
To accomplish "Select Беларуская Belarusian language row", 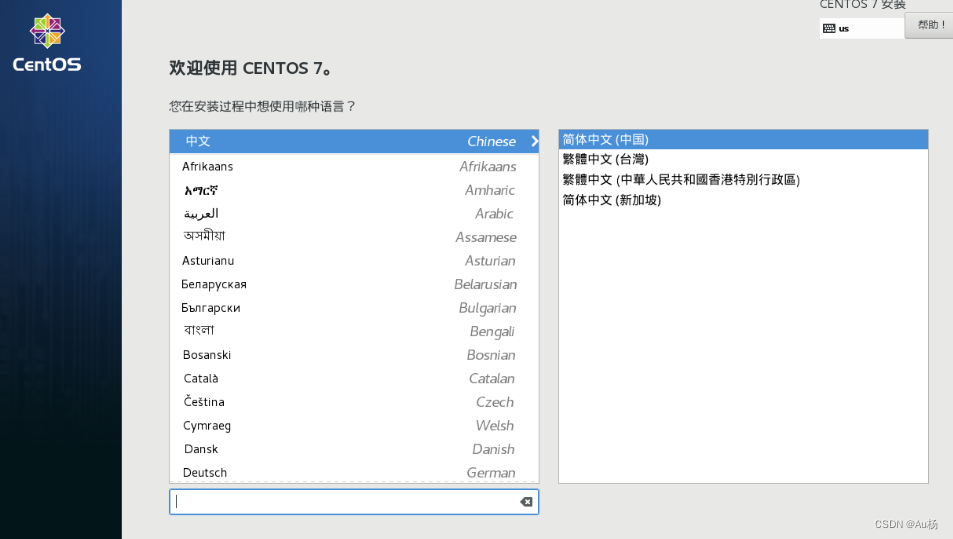I will click(354, 284).
